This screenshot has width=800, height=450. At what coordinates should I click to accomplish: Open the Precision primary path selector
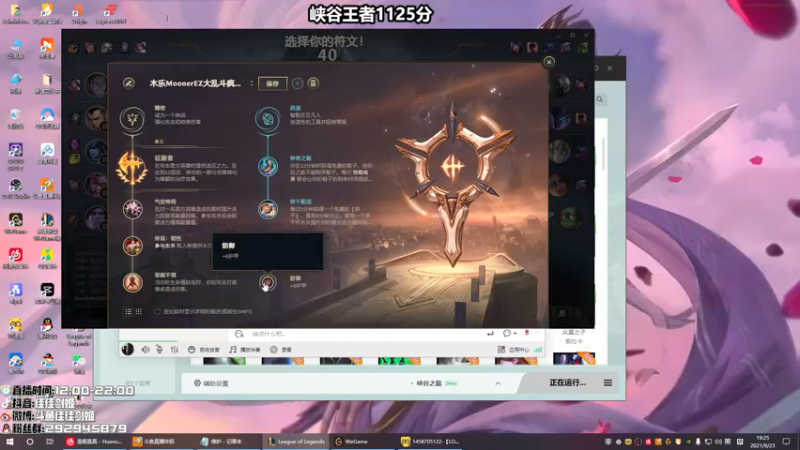pos(132,119)
